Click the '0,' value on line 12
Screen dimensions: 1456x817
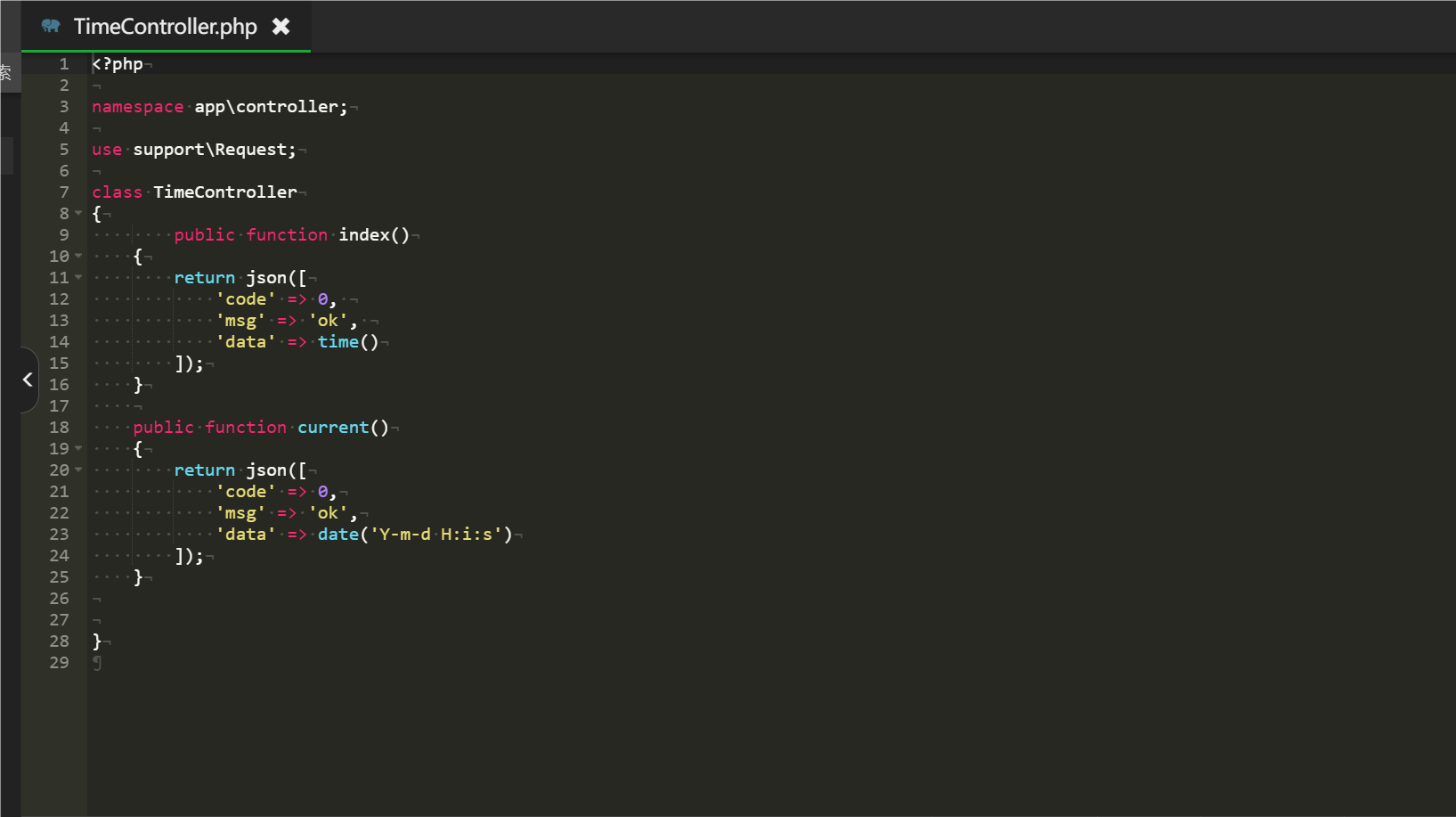pyautogui.click(x=328, y=299)
